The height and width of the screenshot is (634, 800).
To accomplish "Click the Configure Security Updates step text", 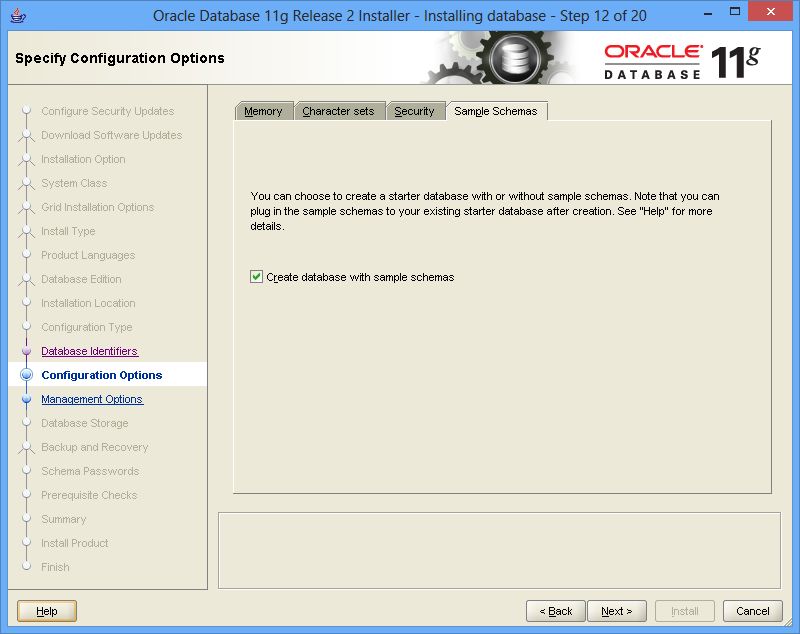I will [x=108, y=111].
